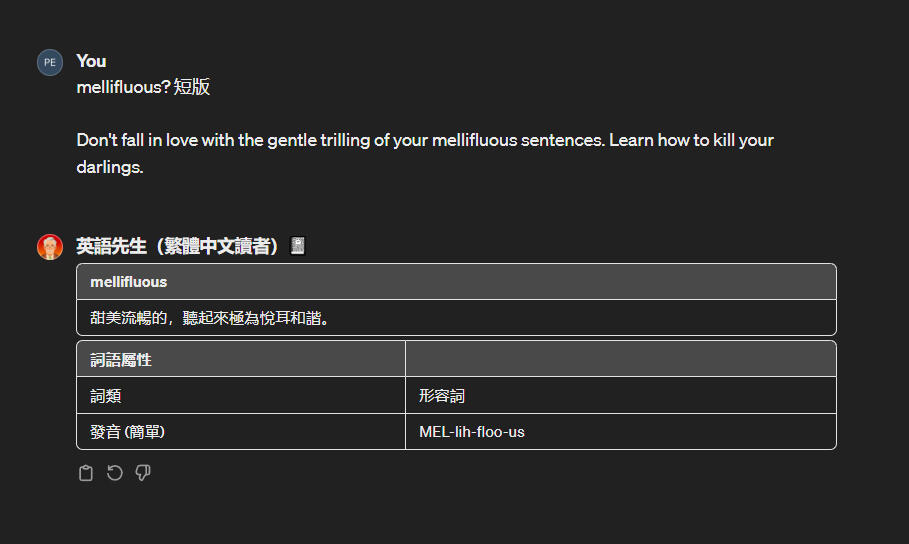Select the 詞類 row label
Screen dimensions: 909x544
click(x=106, y=396)
